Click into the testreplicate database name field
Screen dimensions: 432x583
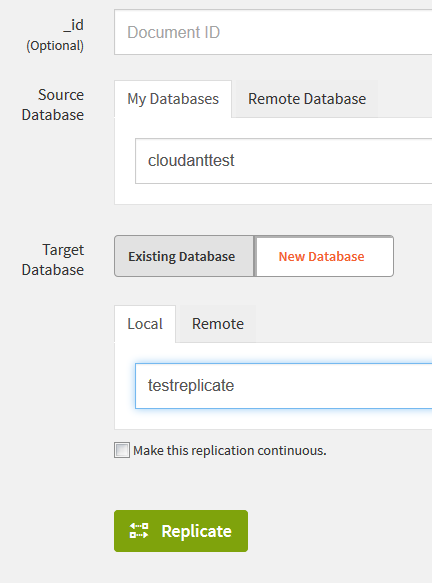click(284, 386)
